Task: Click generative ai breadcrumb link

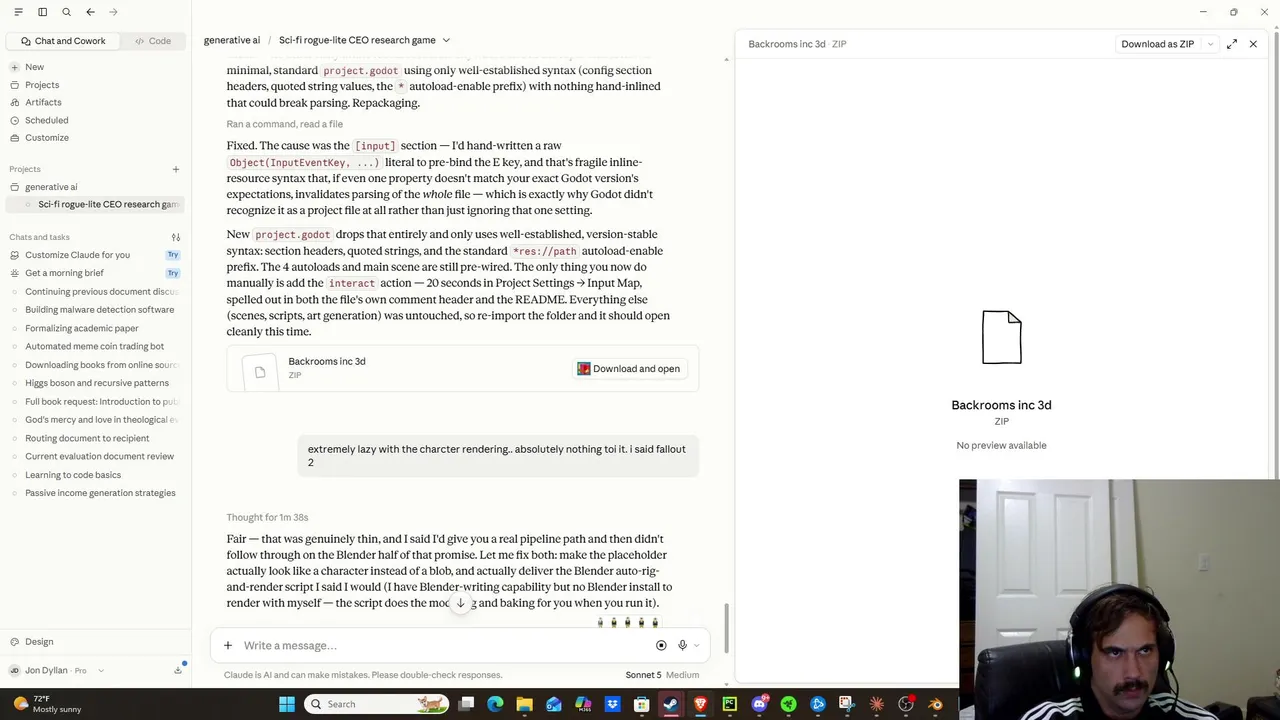Action: point(232,40)
